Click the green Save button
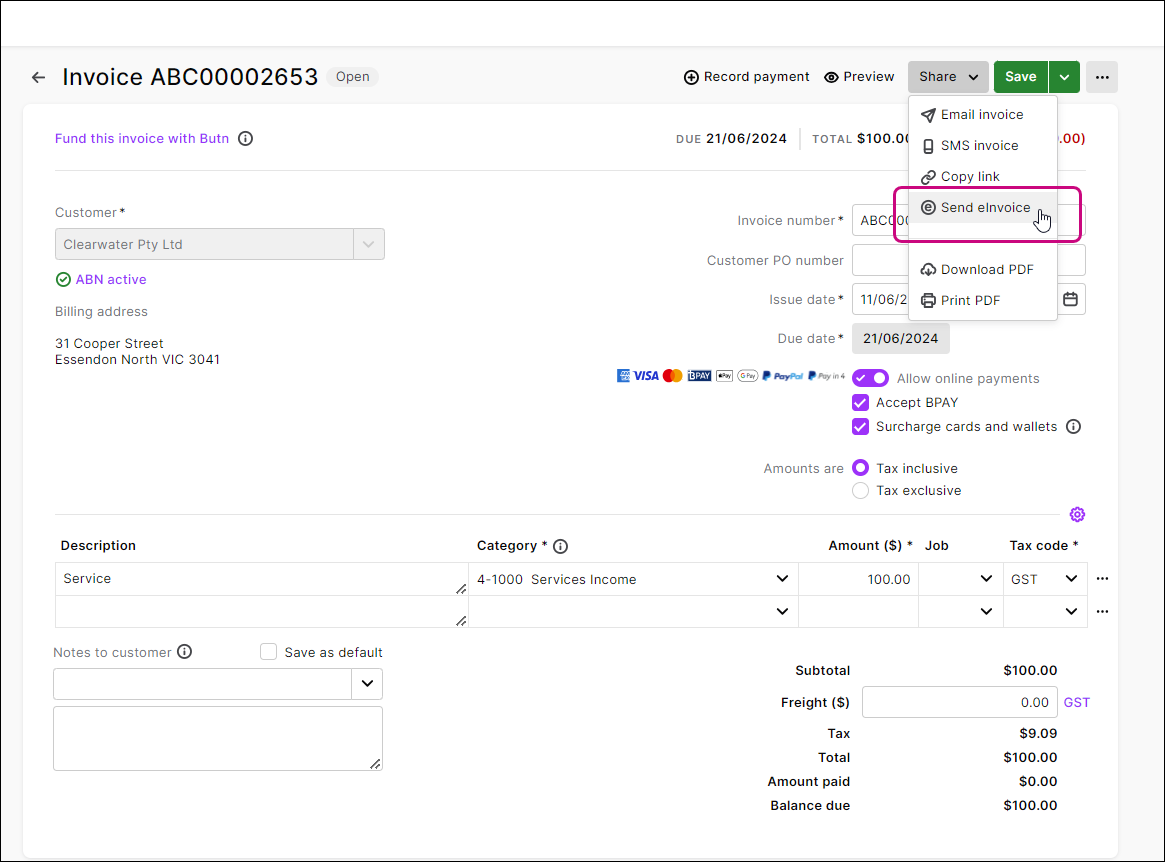1165x862 pixels. pyautogui.click(x=1020, y=77)
